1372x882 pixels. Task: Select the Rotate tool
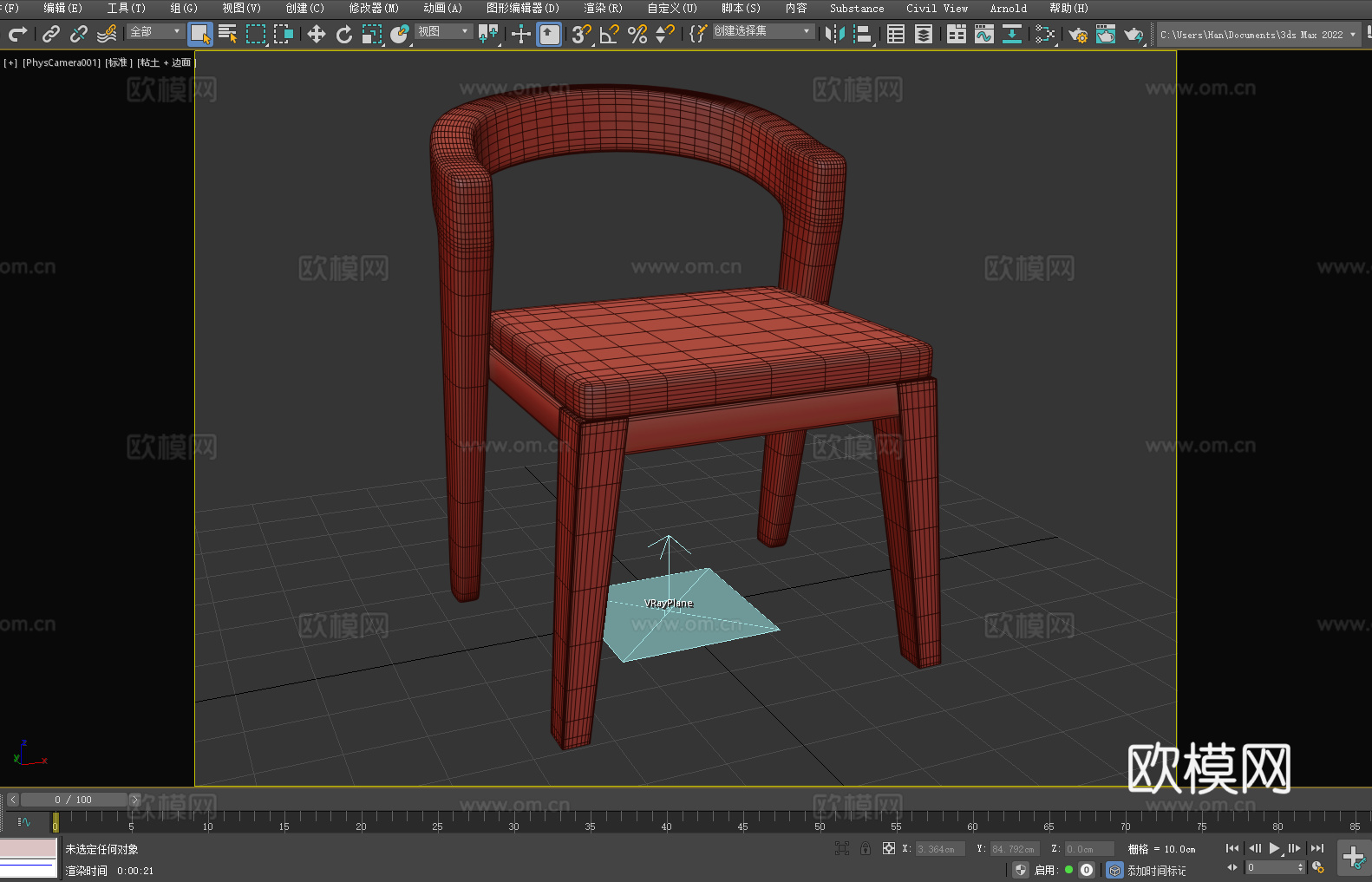pos(344,34)
